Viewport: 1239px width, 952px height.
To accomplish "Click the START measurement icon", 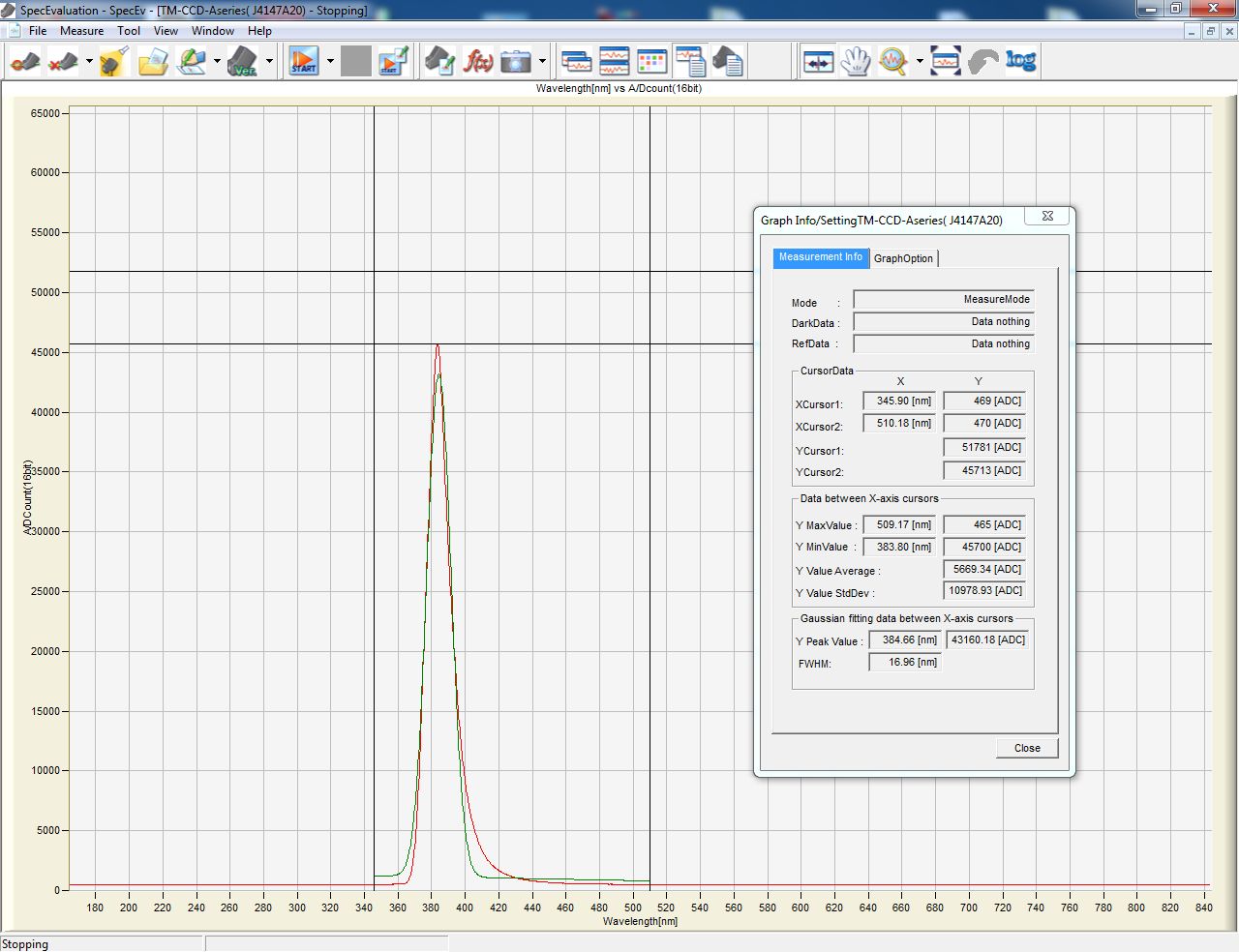I will tap(304, 62).
